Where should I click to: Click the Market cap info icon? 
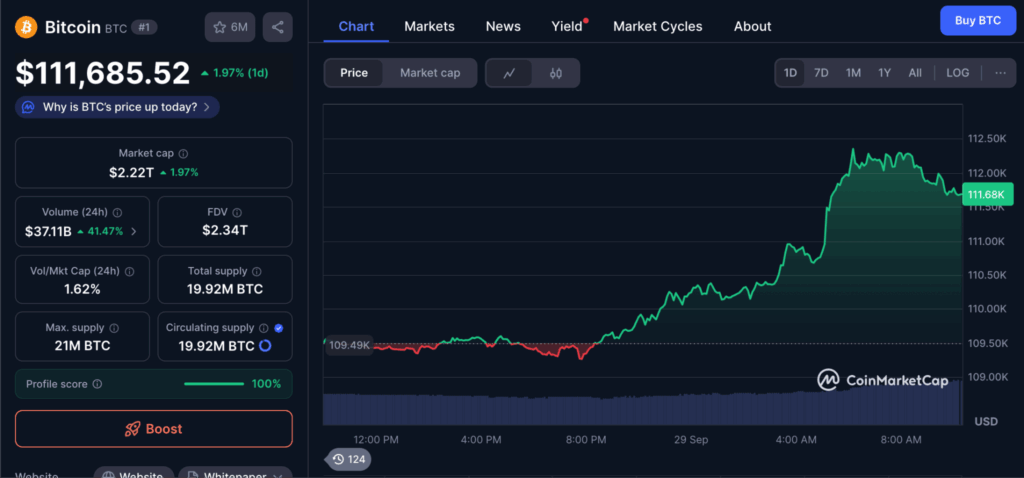(183, 154)
